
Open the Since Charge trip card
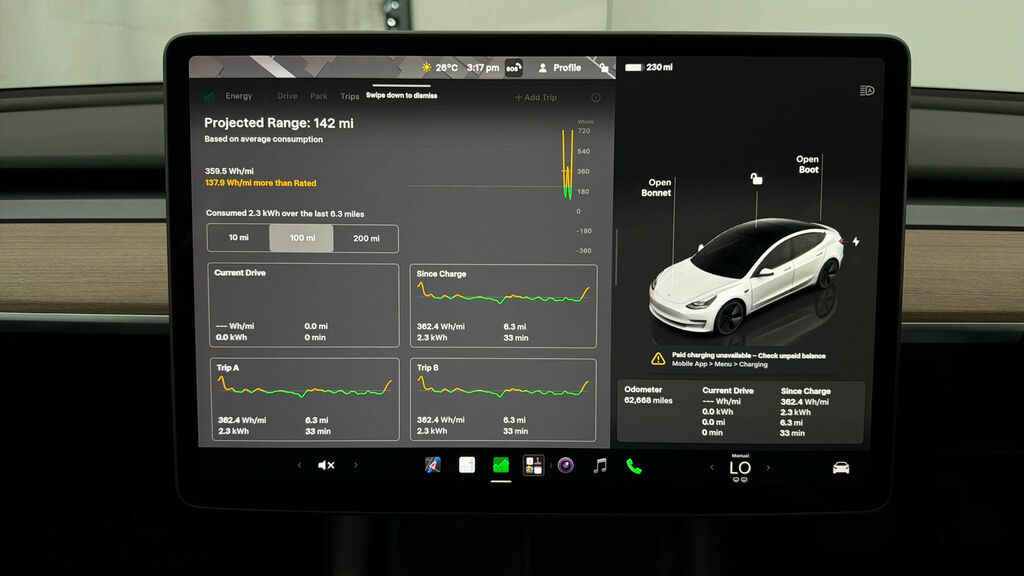(x=503, y=306)
